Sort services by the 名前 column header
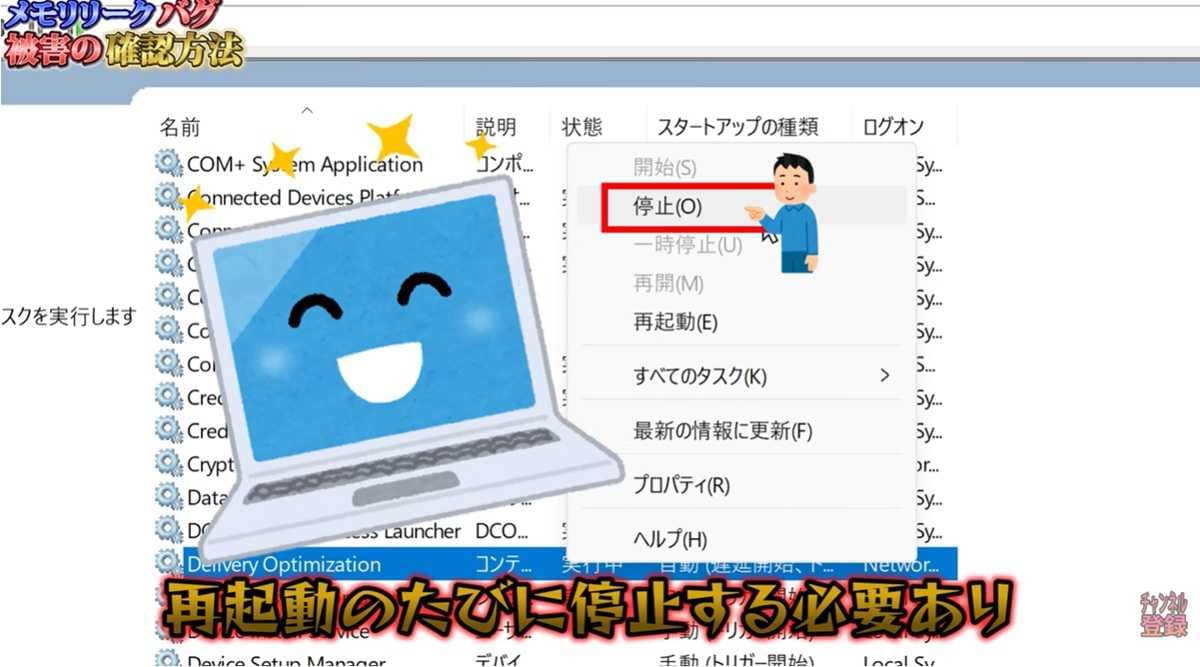This screenshot has width=1200, height=667. [x=178, y=126]
